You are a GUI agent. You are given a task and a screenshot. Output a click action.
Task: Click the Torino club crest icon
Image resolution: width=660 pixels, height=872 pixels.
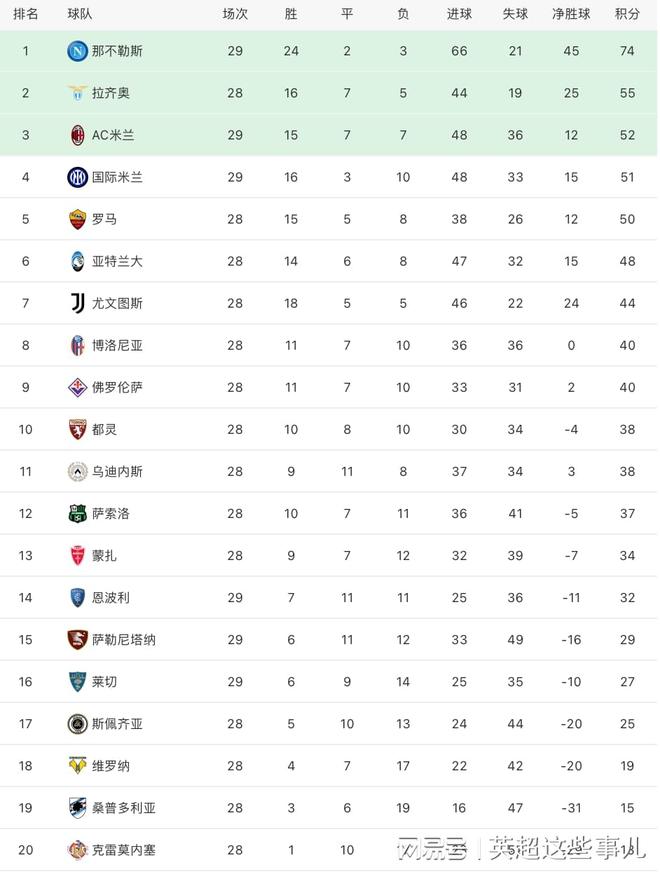pos(77,429)
